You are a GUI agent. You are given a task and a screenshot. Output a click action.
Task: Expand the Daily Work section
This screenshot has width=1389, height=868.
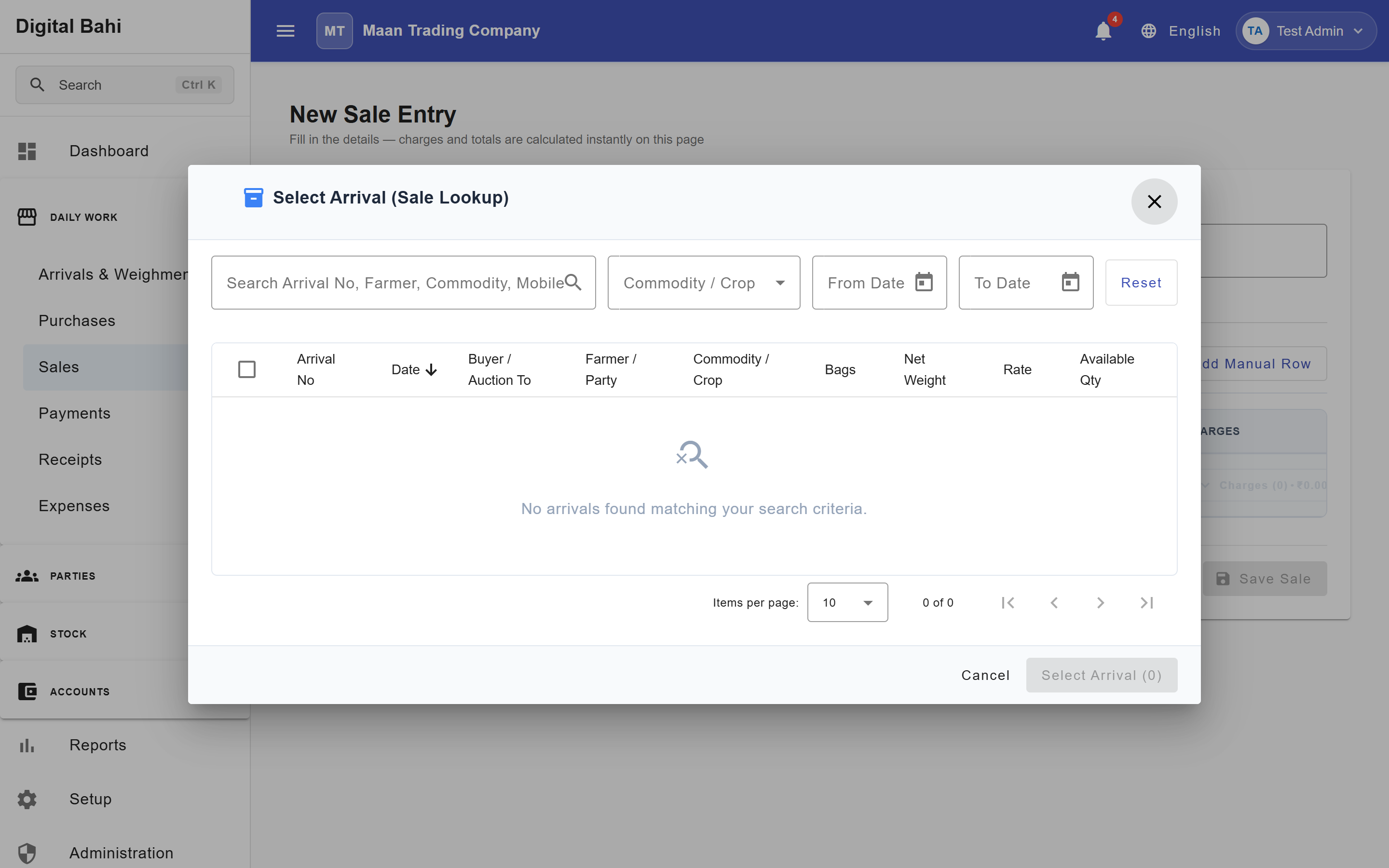coord(95,217)
